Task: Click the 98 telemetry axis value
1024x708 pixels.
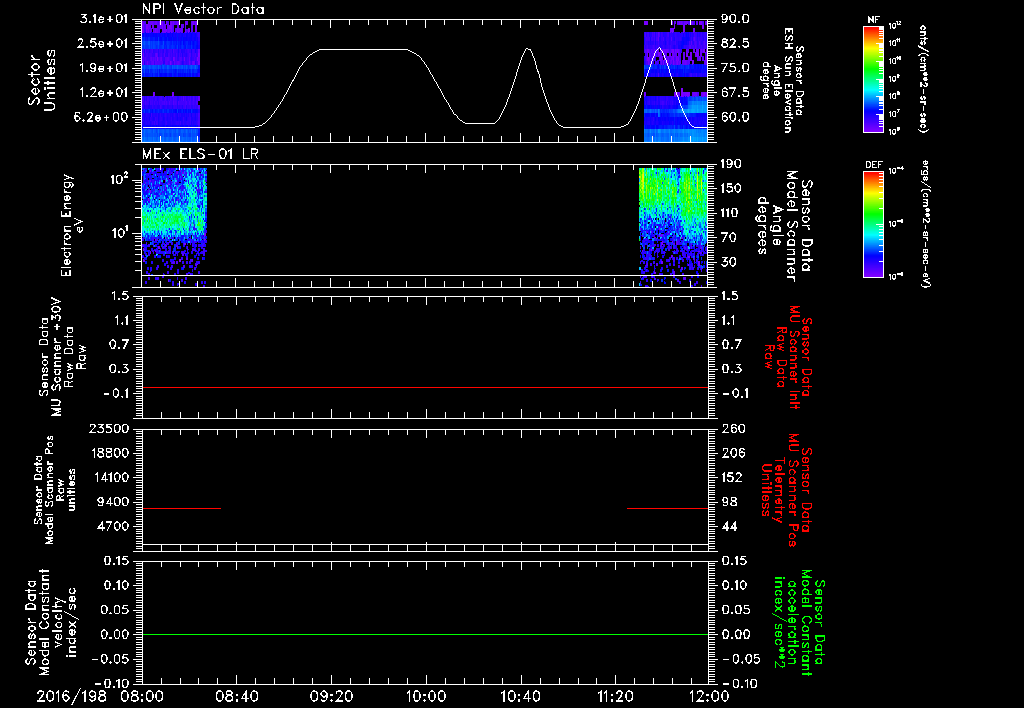Action: click(729, 502)
